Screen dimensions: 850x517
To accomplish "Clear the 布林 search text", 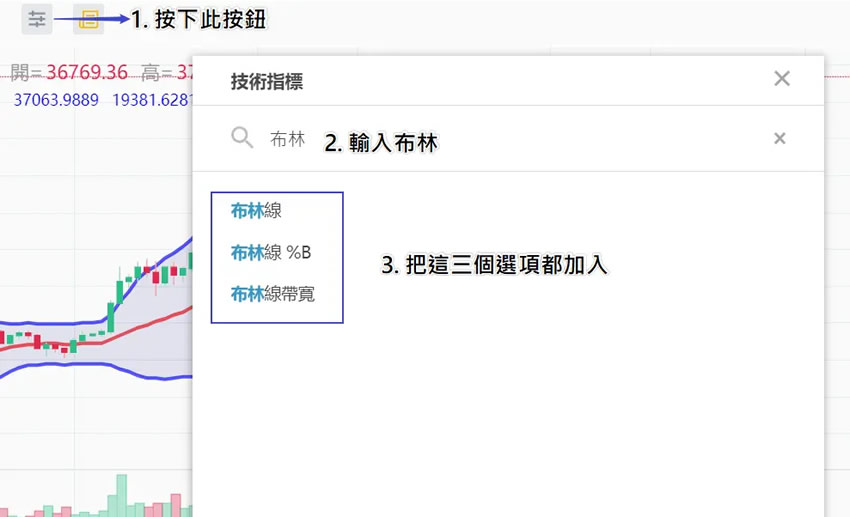I will pos(780,139).
